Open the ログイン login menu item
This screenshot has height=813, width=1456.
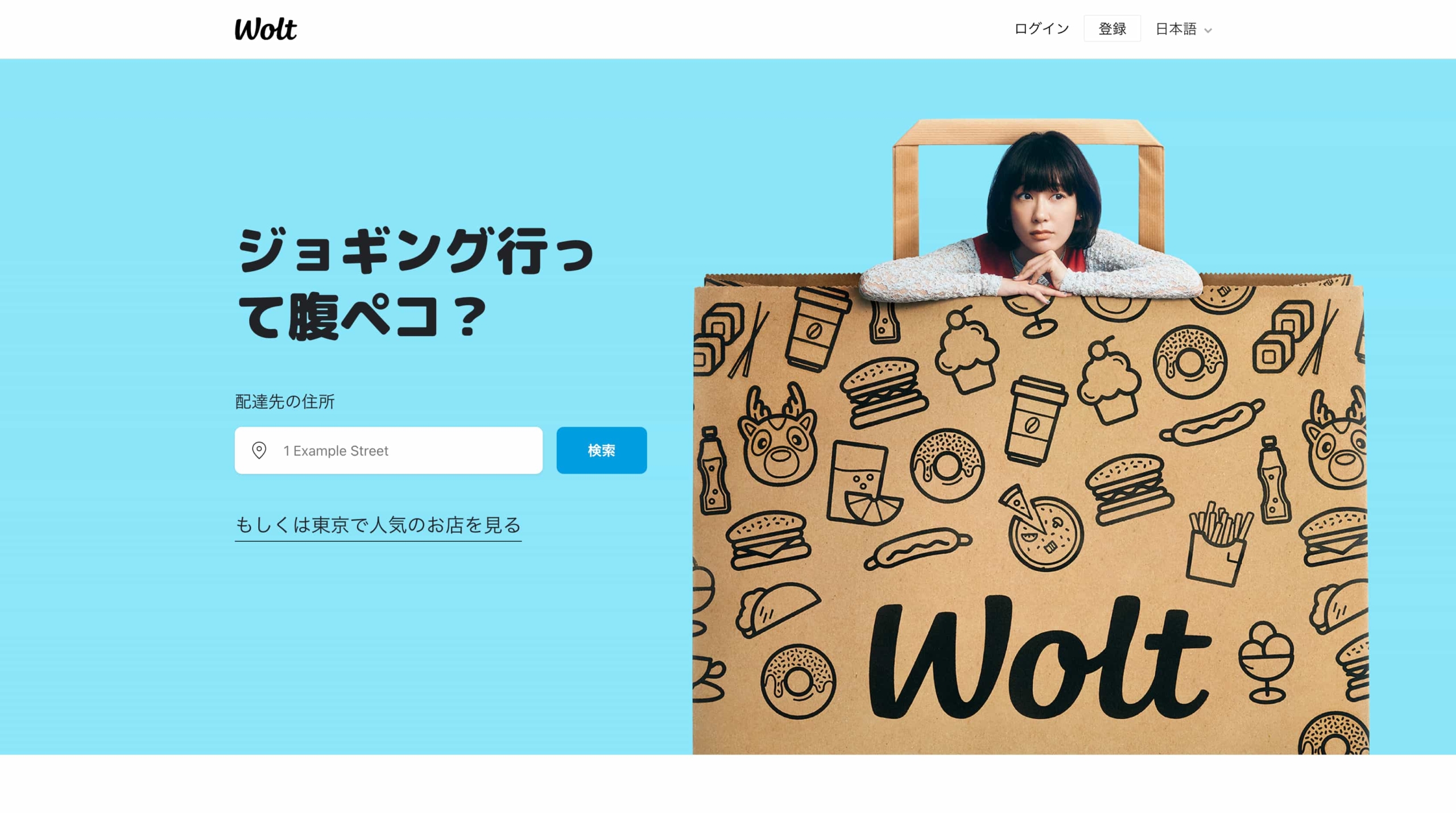pyautogui.click(x=1041, y=29)
